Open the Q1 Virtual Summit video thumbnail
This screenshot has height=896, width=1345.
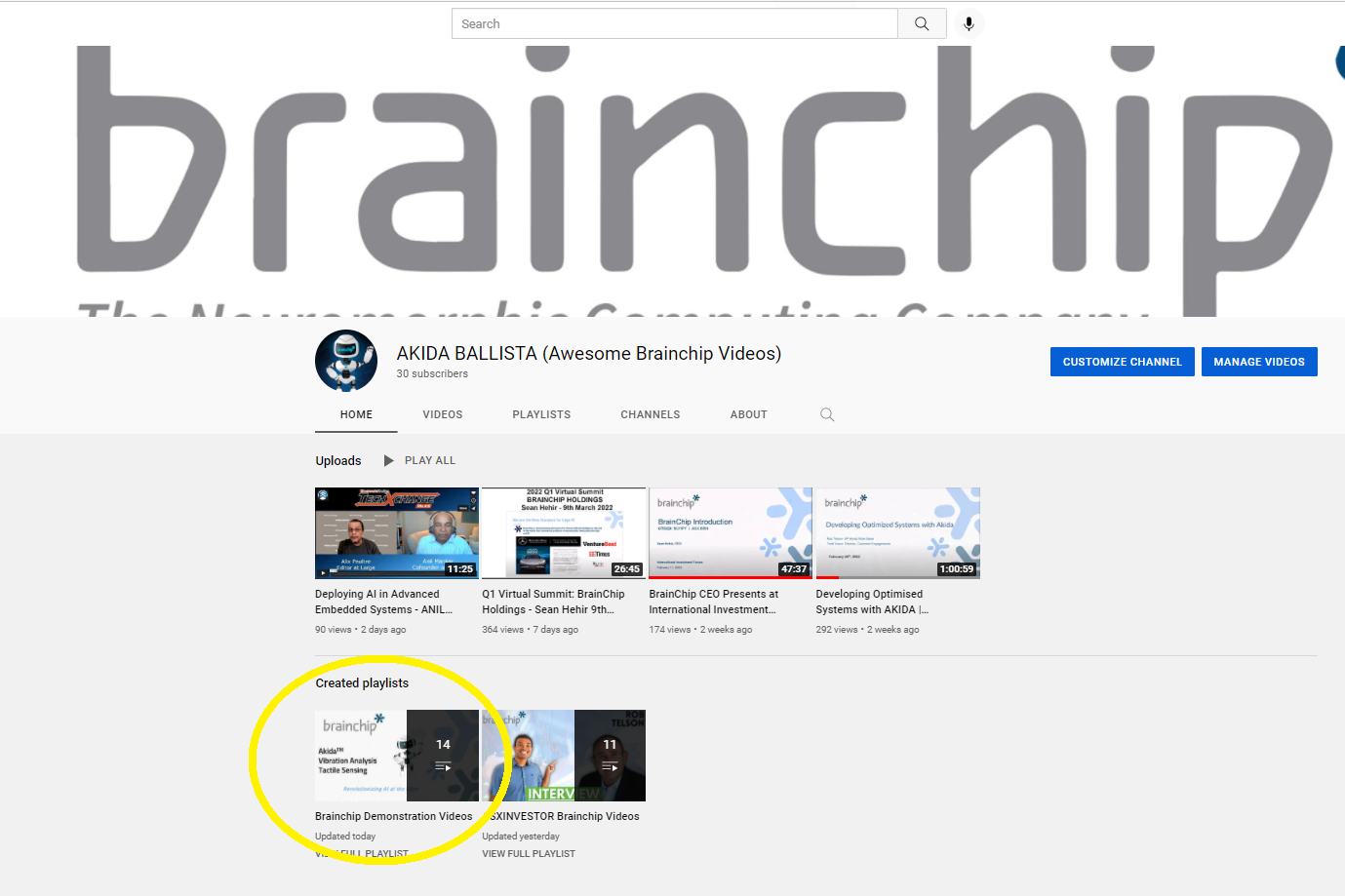pyautogui.click(x=564, y=533)
